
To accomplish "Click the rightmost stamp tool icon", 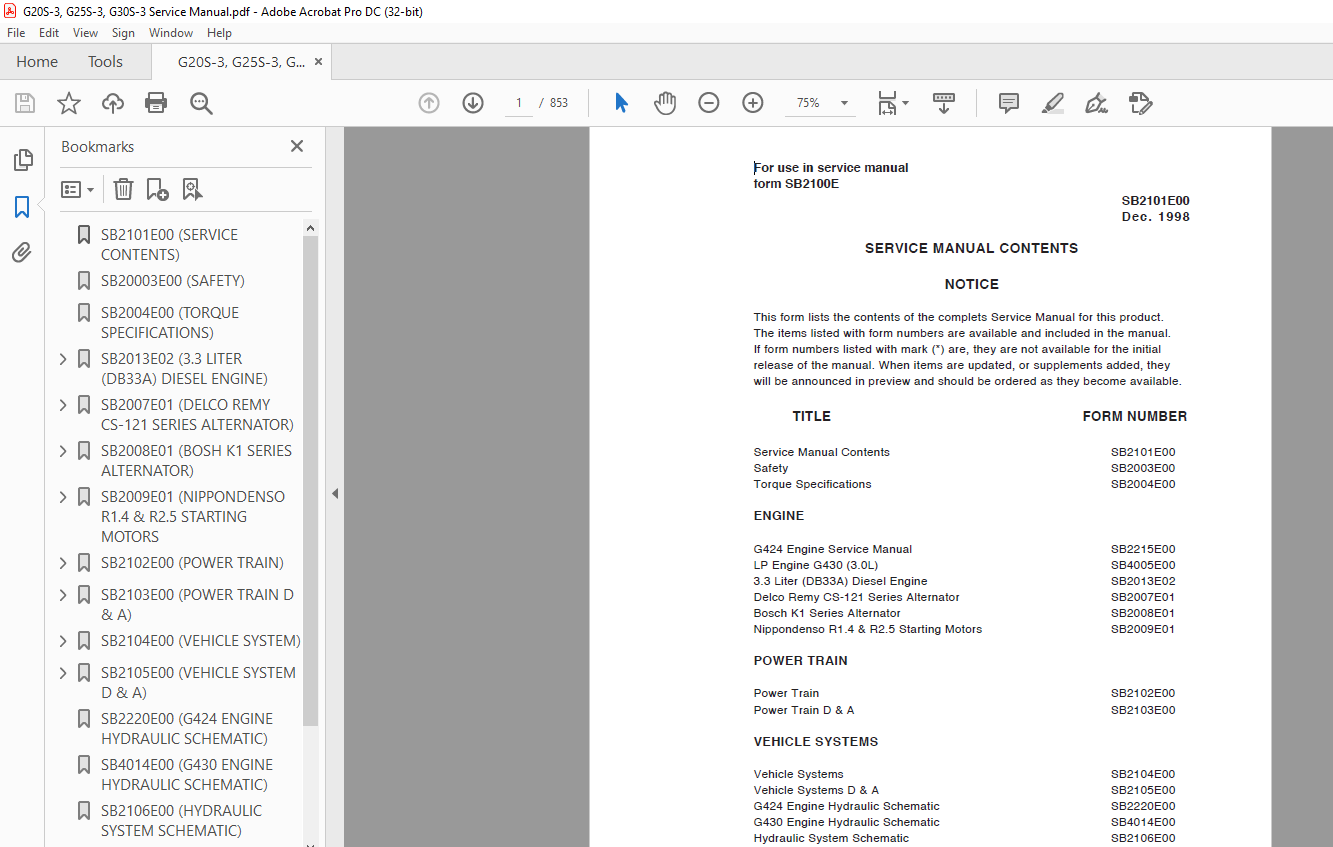I will click(x=1140, y=103).
